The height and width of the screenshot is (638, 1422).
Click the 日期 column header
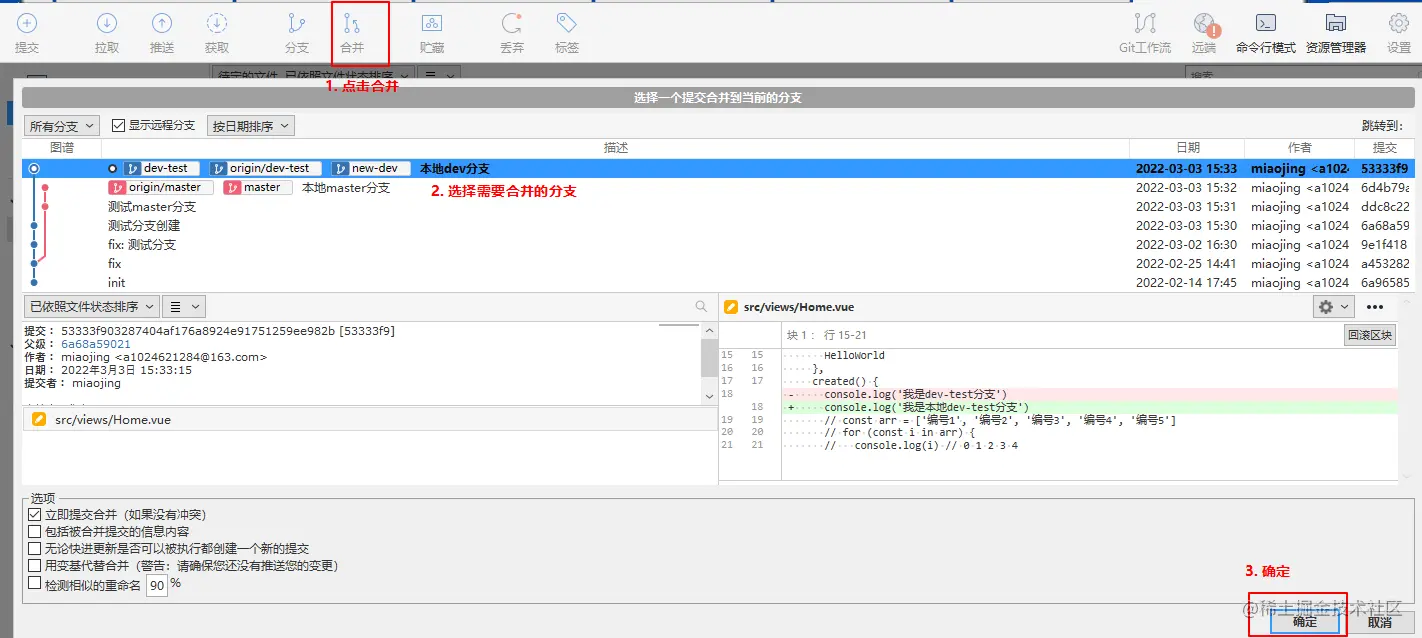pos(1187,148)
